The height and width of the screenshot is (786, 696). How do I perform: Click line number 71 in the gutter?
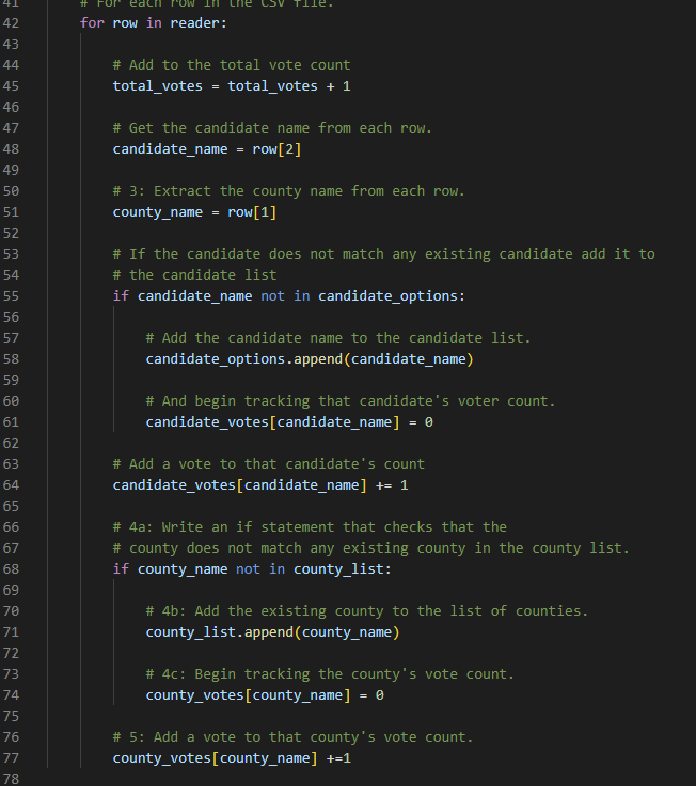[x=11, y=633]
